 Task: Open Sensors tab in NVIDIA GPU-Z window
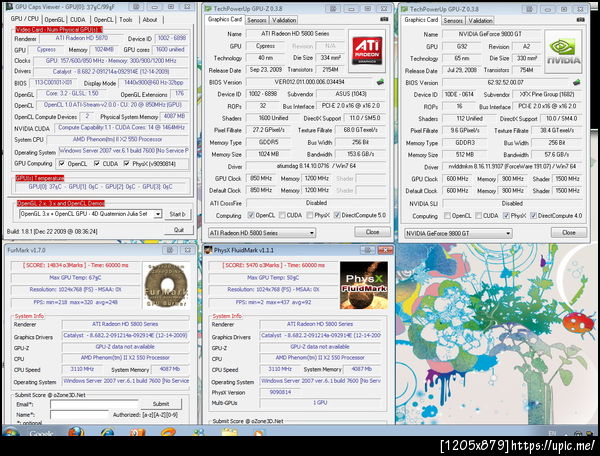(453, 21)
